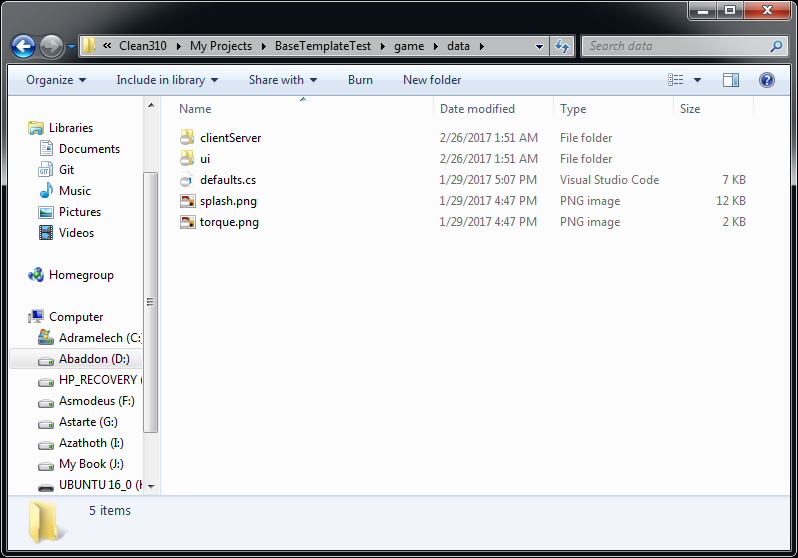Open recent locations dropdown beside Forward button
Image resolution: width=798 pixels, height=558 pixels.
71,46
